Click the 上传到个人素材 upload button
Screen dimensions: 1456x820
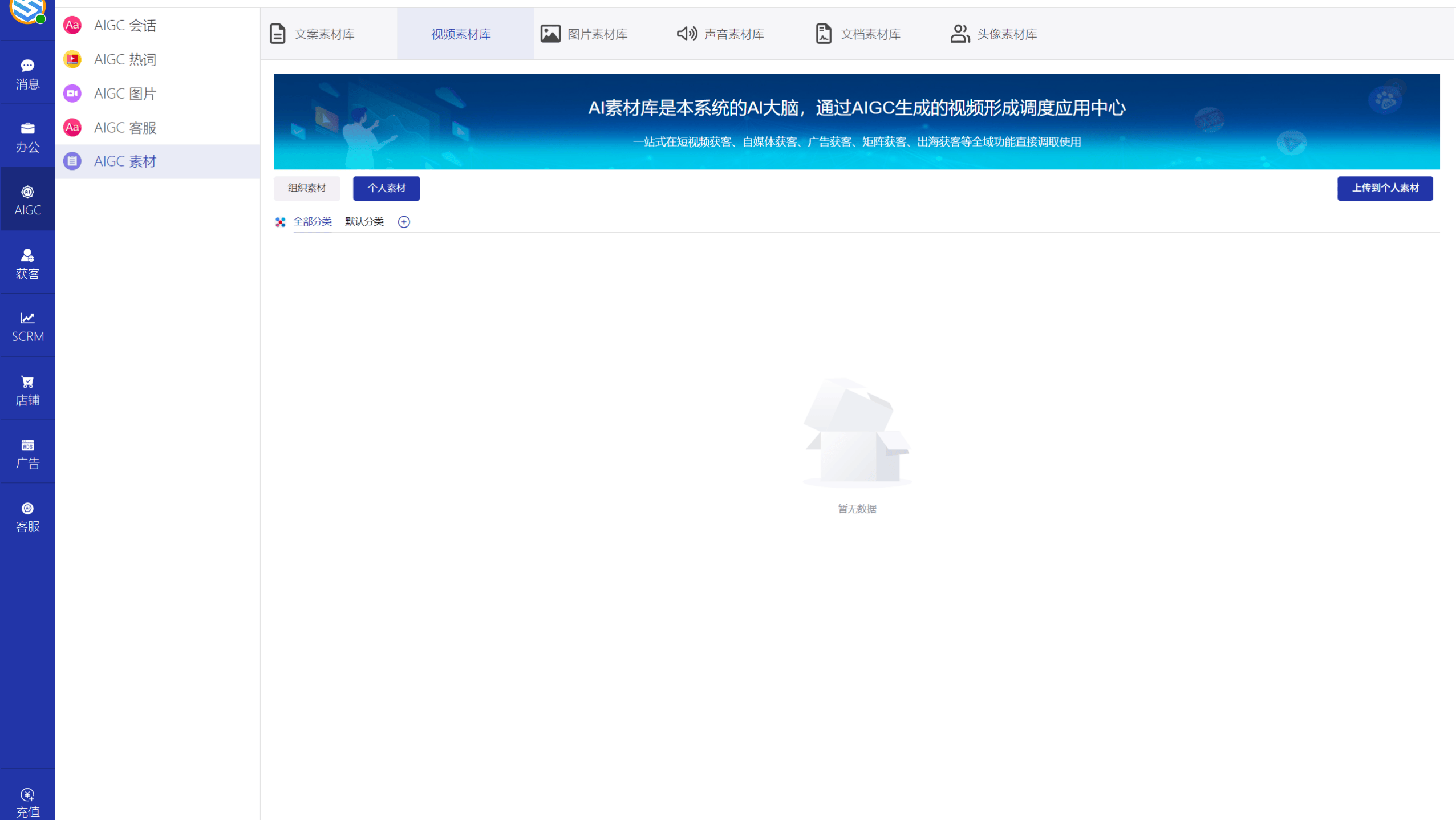point(1384,188)
